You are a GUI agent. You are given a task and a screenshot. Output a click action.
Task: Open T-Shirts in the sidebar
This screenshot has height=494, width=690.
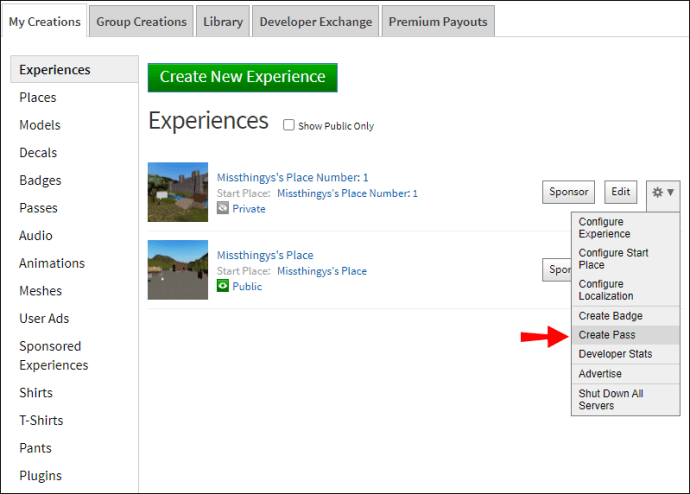pyautogui.click(x=41, y=420)
